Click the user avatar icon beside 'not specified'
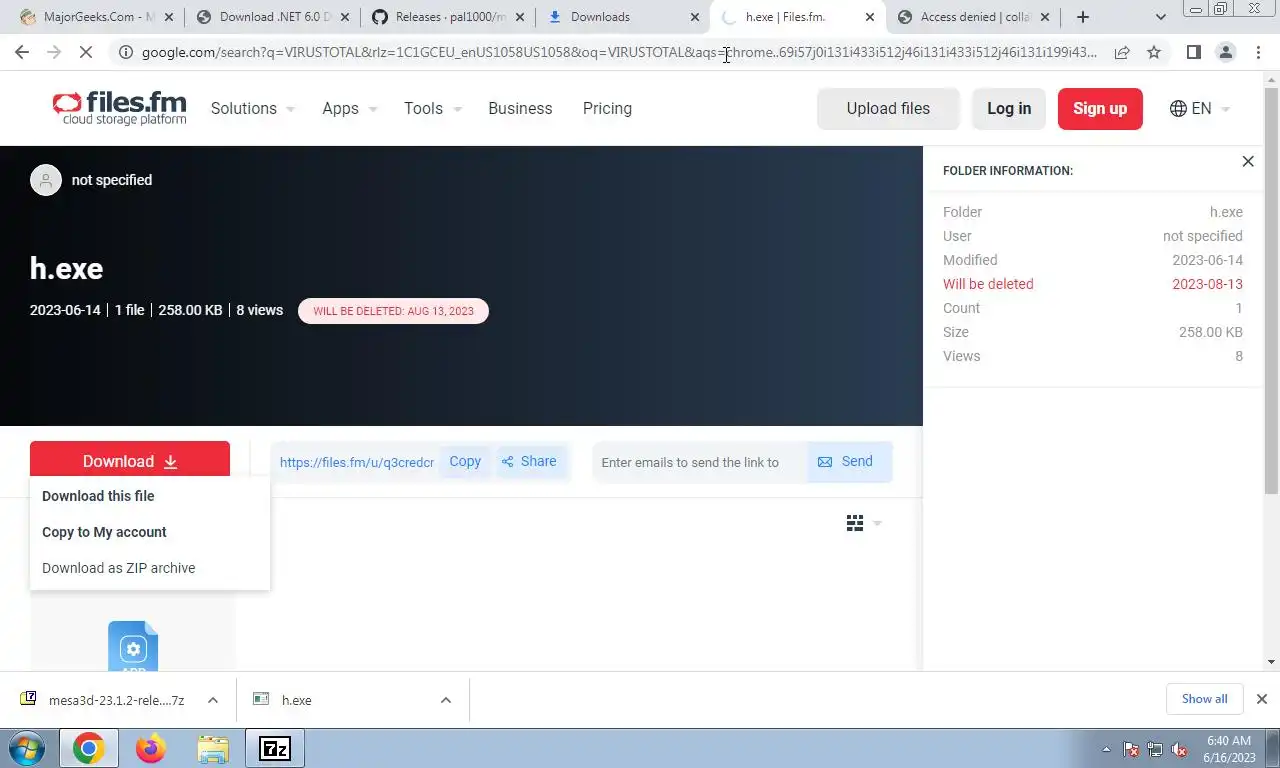Image resolution: width=1280 pixels, height=768 pixels. pos(46,180)
